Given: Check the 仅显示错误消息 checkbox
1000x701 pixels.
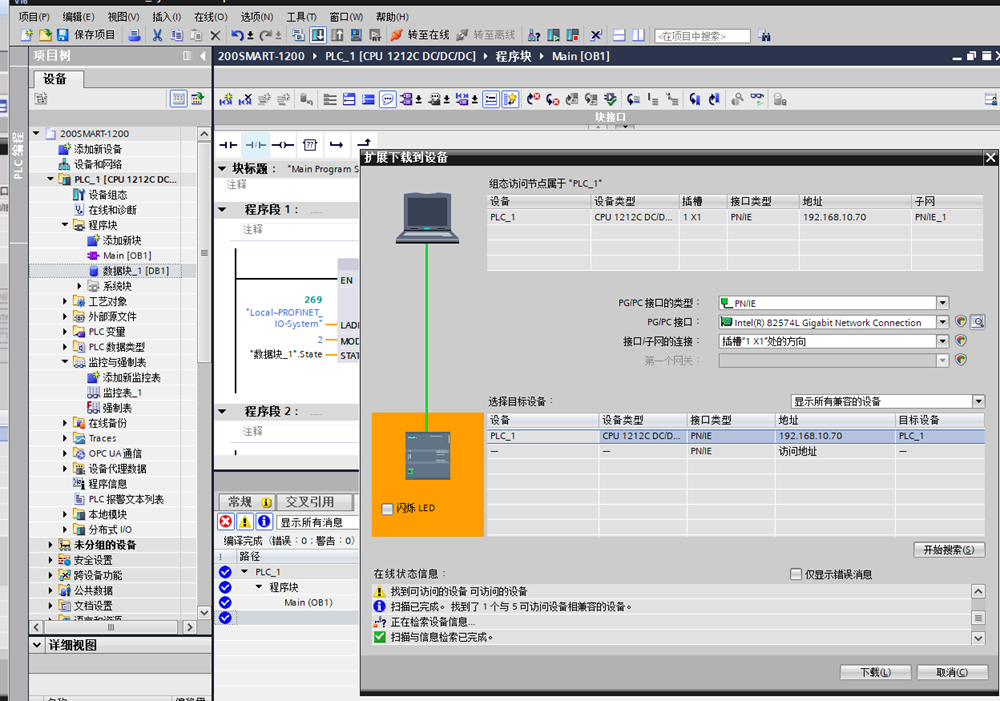Looking at the screenshot, I should (795, 574).
